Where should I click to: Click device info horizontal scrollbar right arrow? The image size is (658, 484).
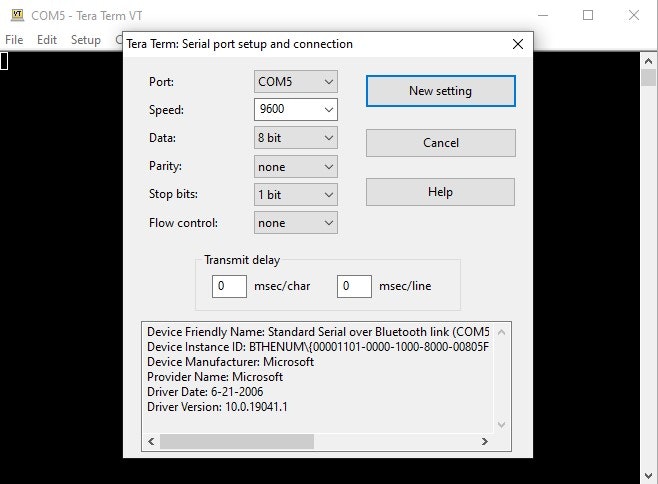tap(485, 442)
